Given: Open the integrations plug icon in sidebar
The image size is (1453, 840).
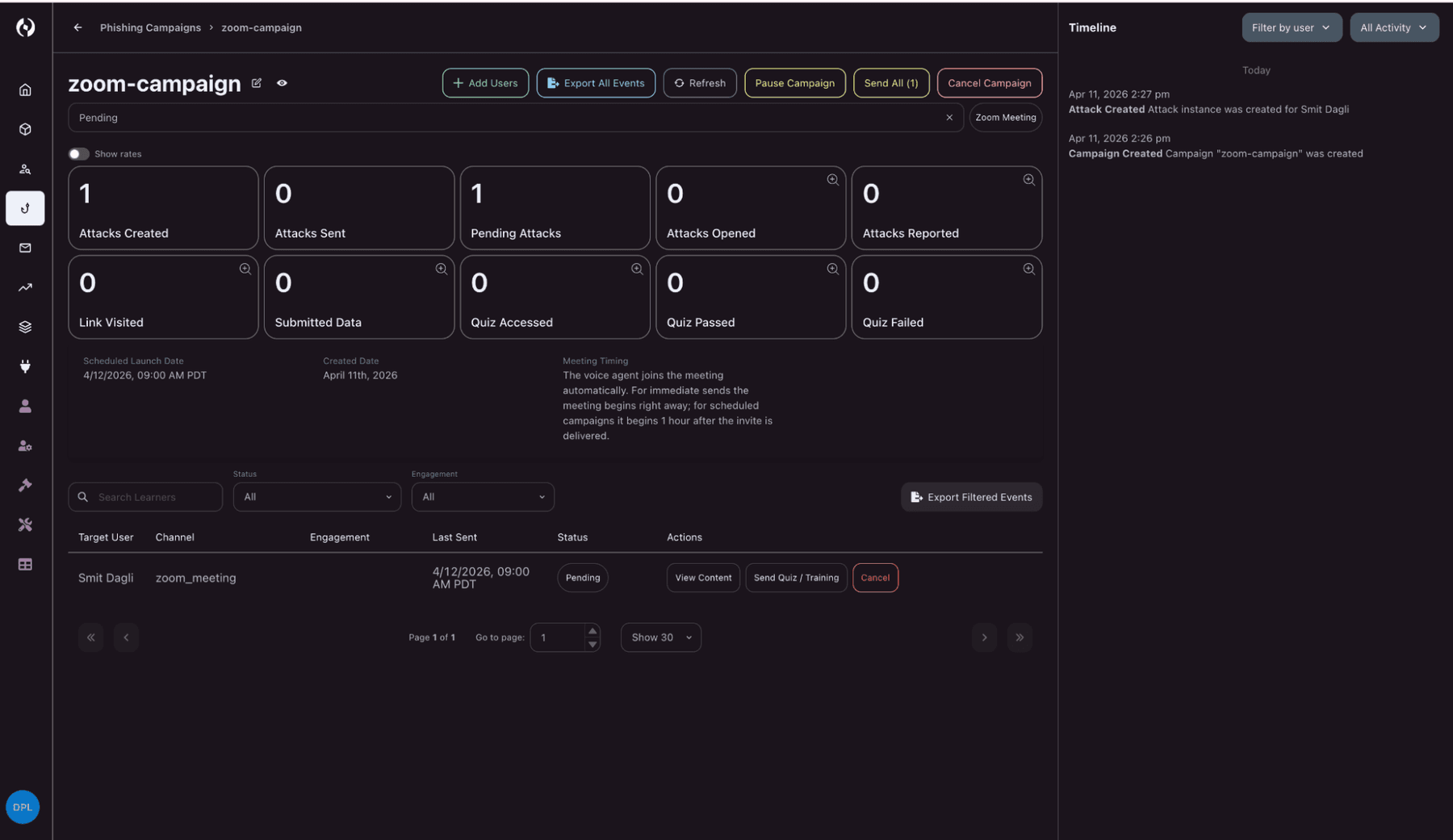Looking at the screenshot, I should (25, 366).
